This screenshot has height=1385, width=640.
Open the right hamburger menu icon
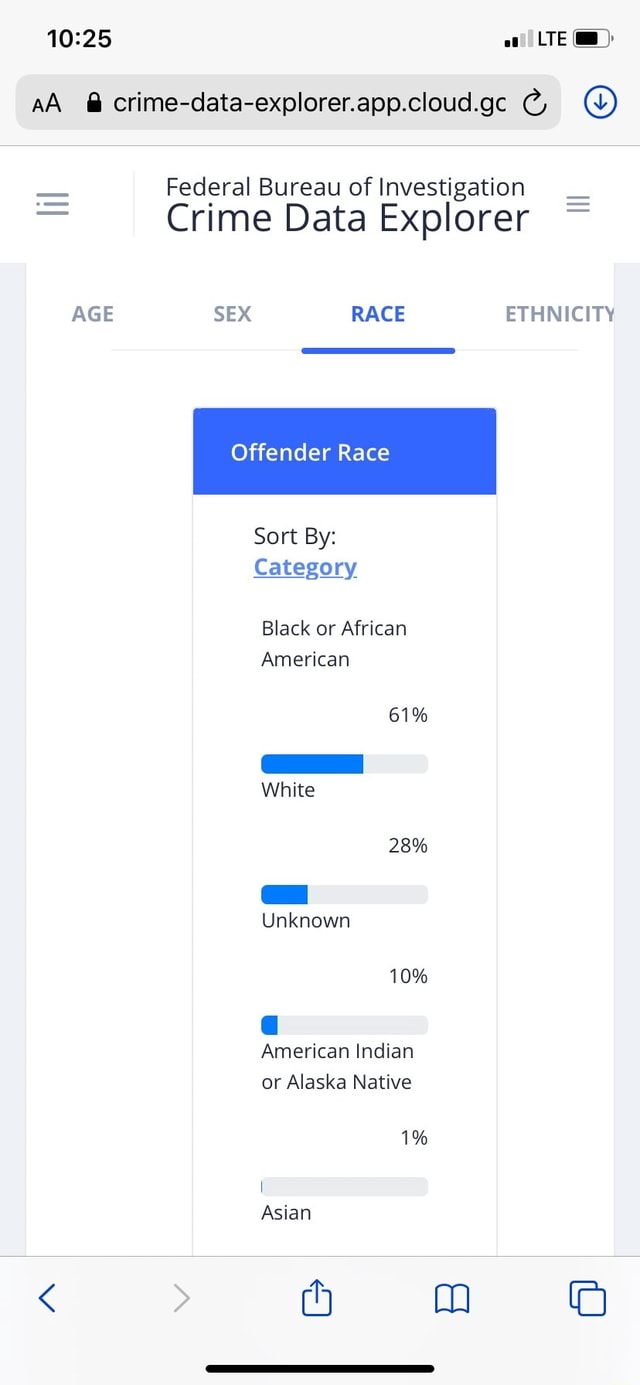[x=578, y=204]
